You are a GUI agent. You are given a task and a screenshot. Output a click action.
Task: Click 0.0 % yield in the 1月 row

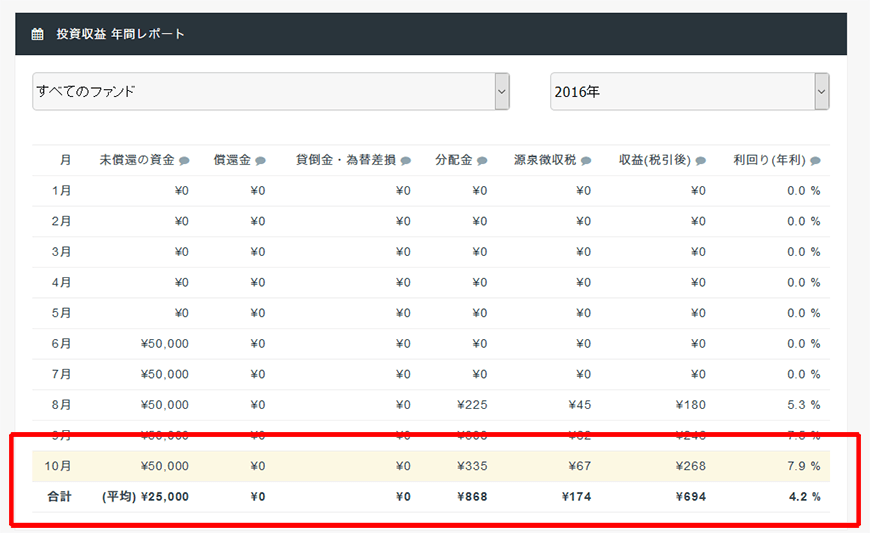click(804, 191)
